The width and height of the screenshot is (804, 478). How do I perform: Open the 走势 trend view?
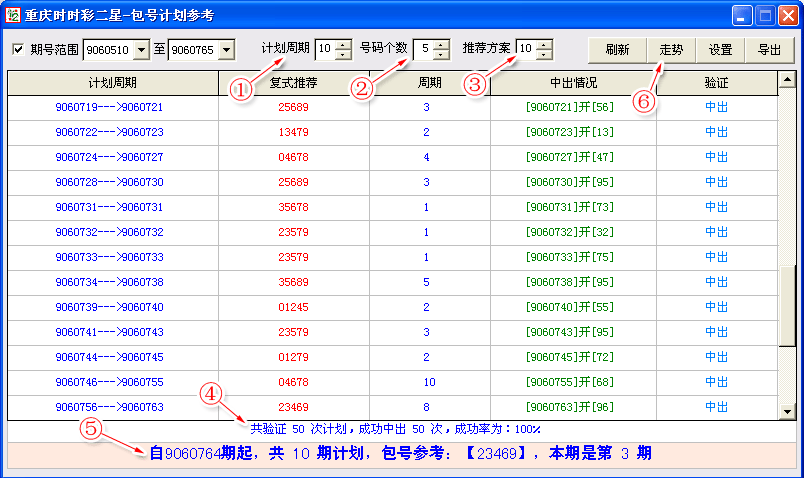click(x=671, y=50)
